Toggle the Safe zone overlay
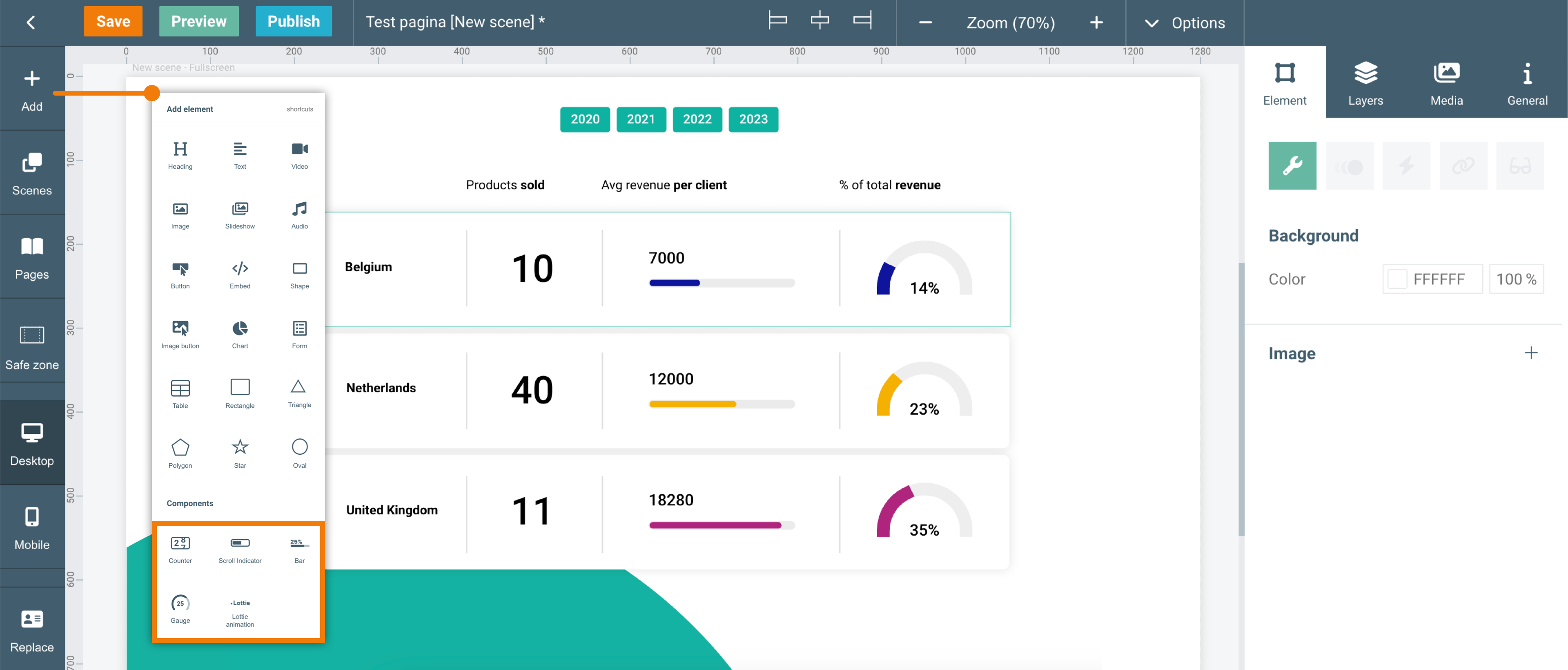This screenshot has height=670, width=1568. pos(32,348)
